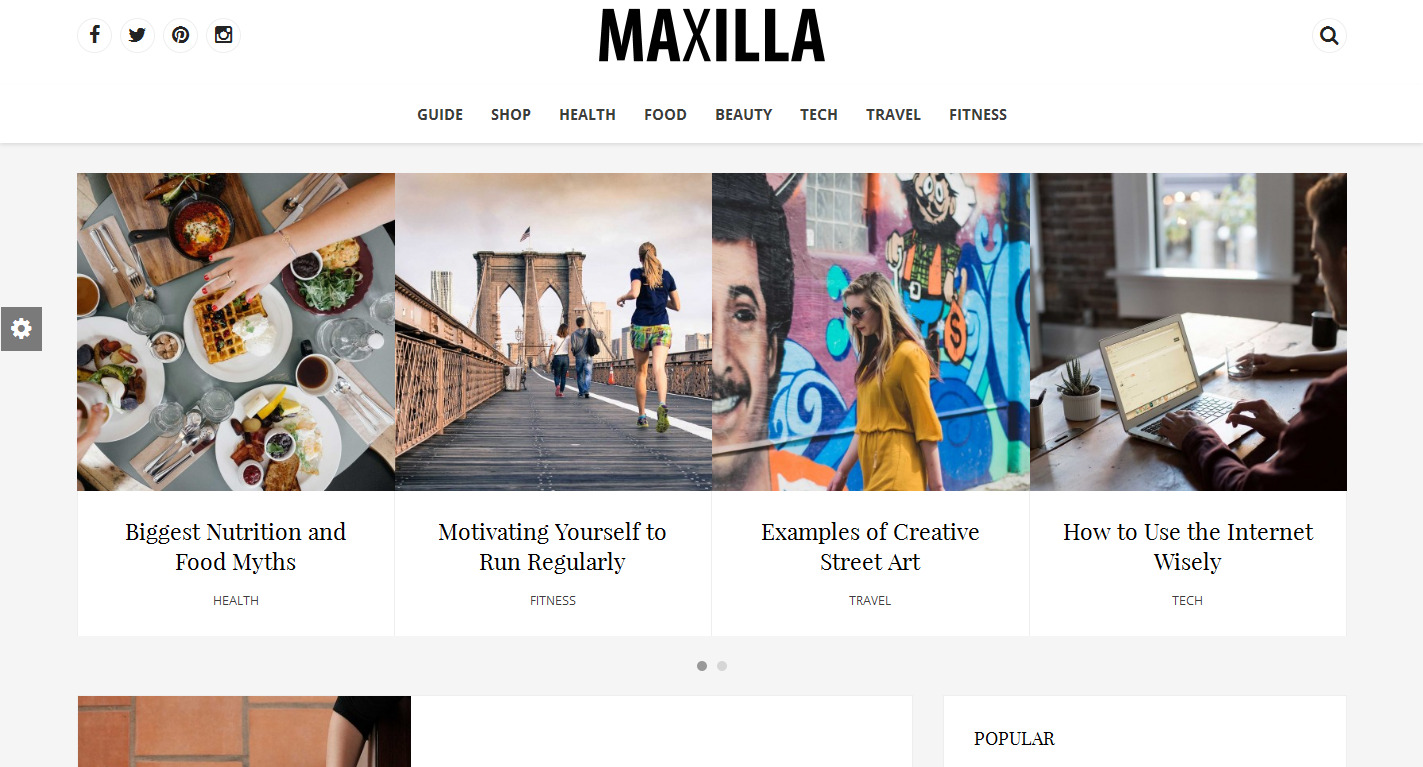
Task: Click the laptop on desk thumbnail
Action: pos(1188,332)
